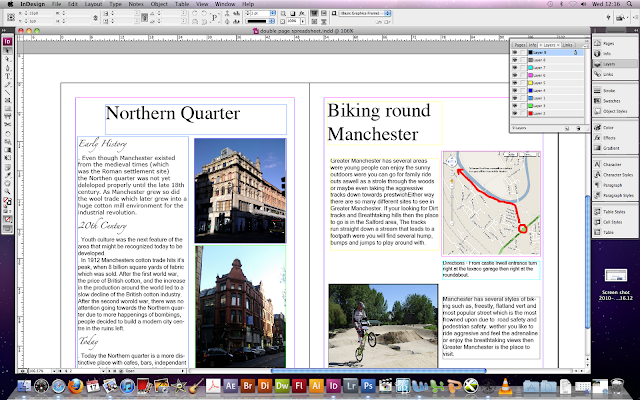The image size is (640, 400).
Task: Select the Line tool
Action: [7, 92]
